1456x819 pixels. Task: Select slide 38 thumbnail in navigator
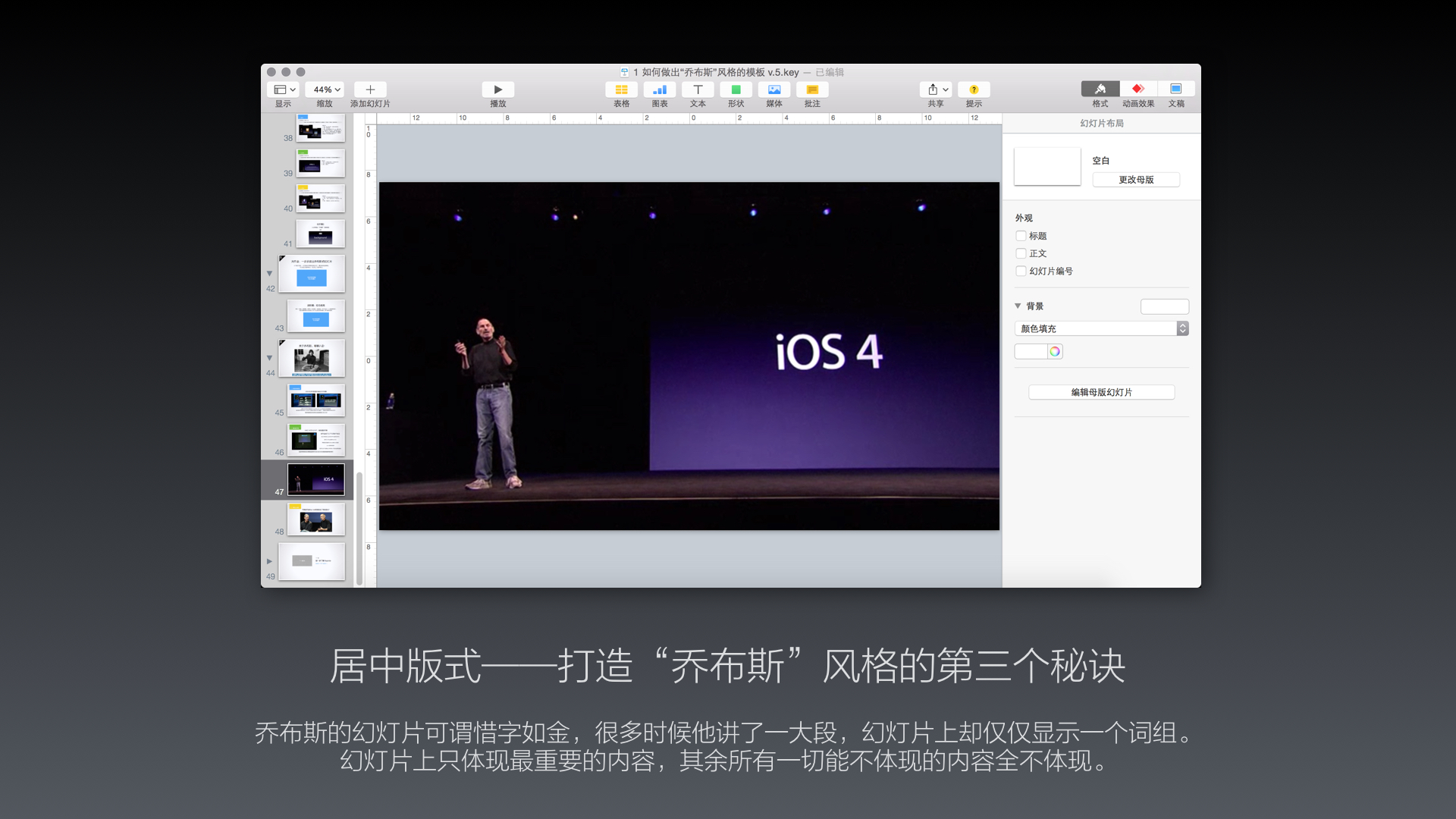(x=320, y=127)
